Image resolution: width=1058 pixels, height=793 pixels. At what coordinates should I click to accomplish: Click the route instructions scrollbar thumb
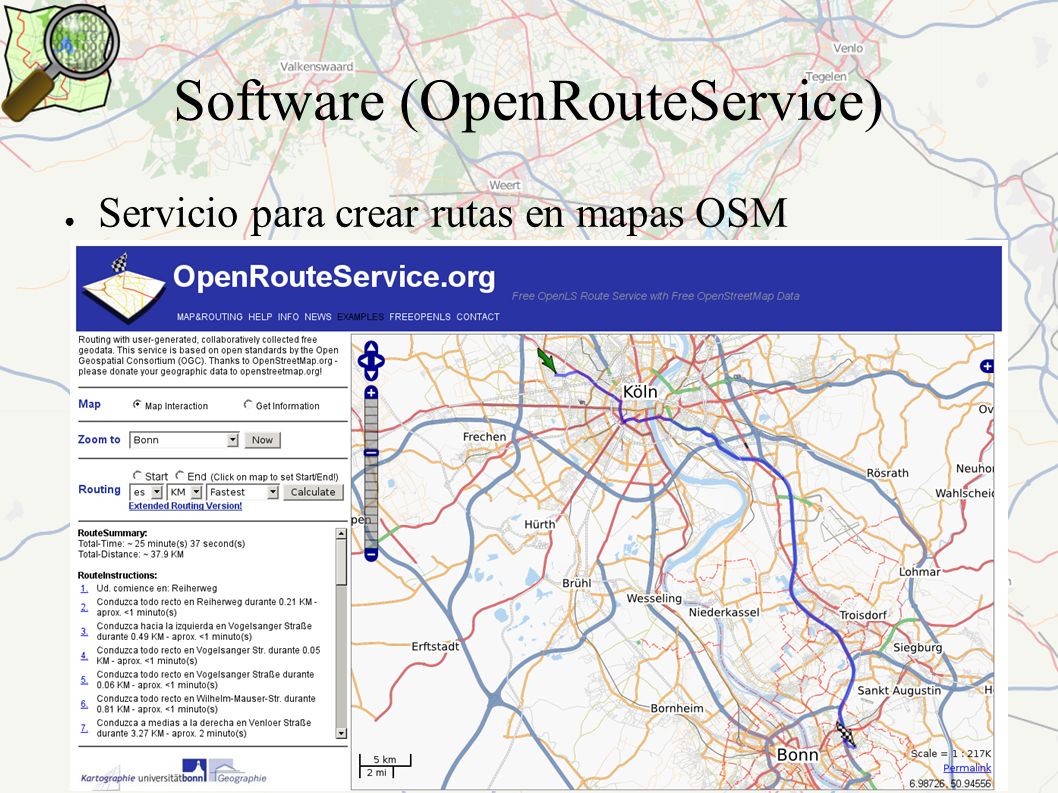(341, 562)
